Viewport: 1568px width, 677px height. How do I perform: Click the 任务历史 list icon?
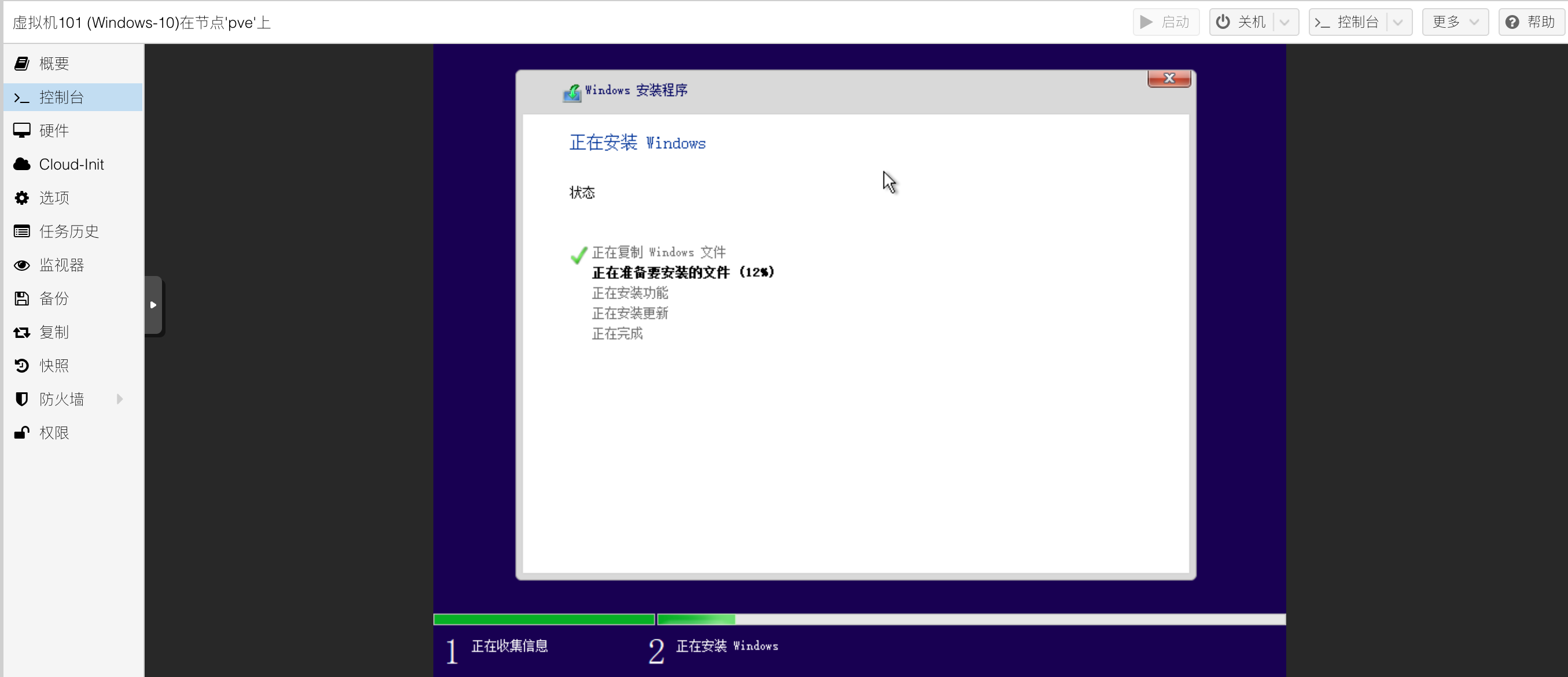(22, 231)
